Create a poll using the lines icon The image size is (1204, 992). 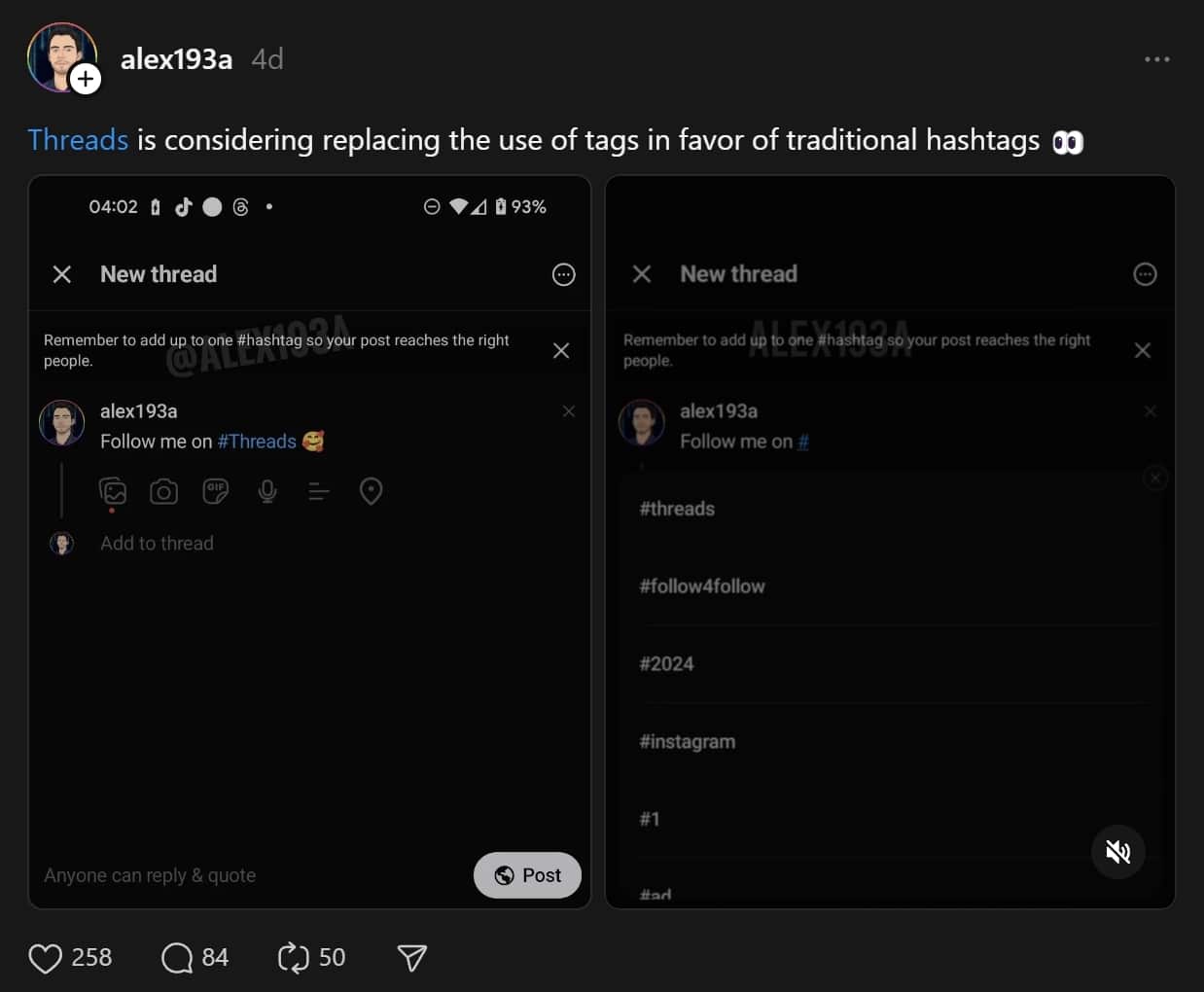pyautogui.click(x=319, y=491)
